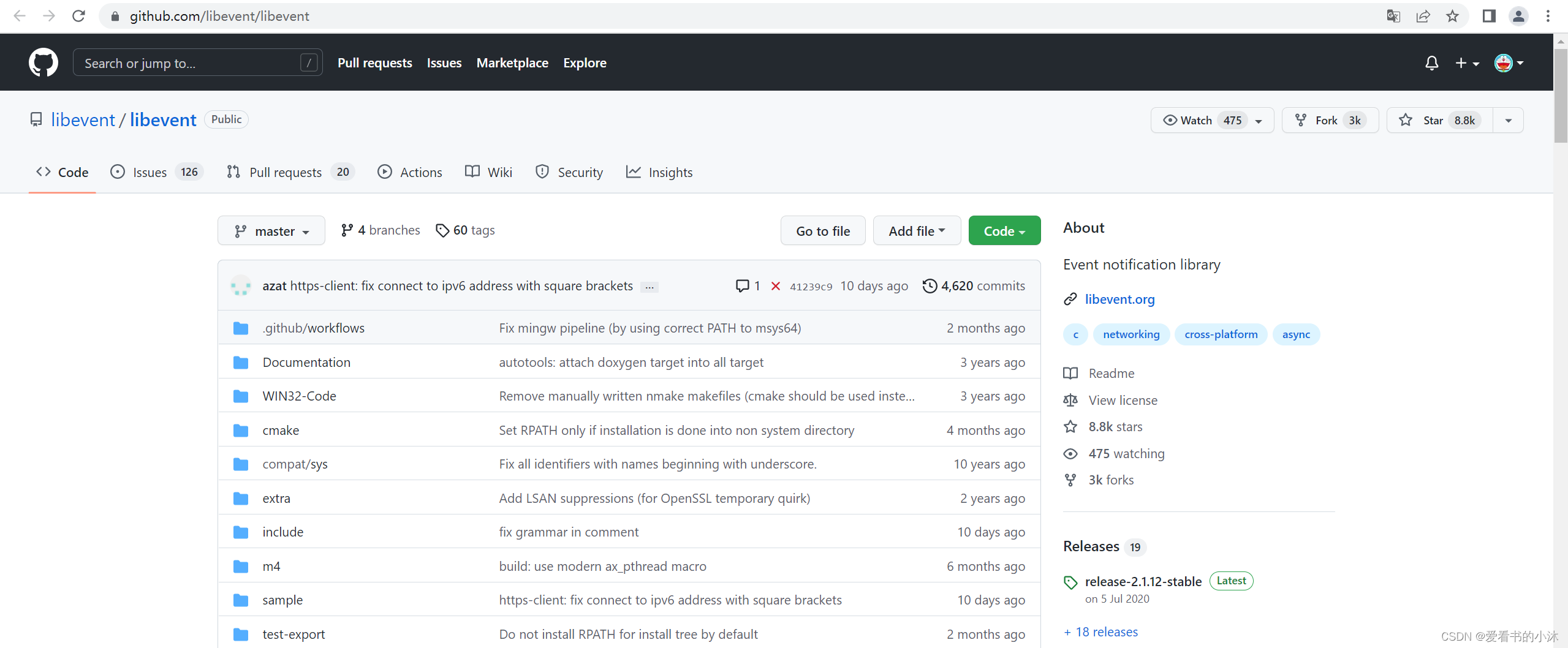The image size is (1568, 648).
Task: Focus the Search or jump to field
Action: click(197, 62)
